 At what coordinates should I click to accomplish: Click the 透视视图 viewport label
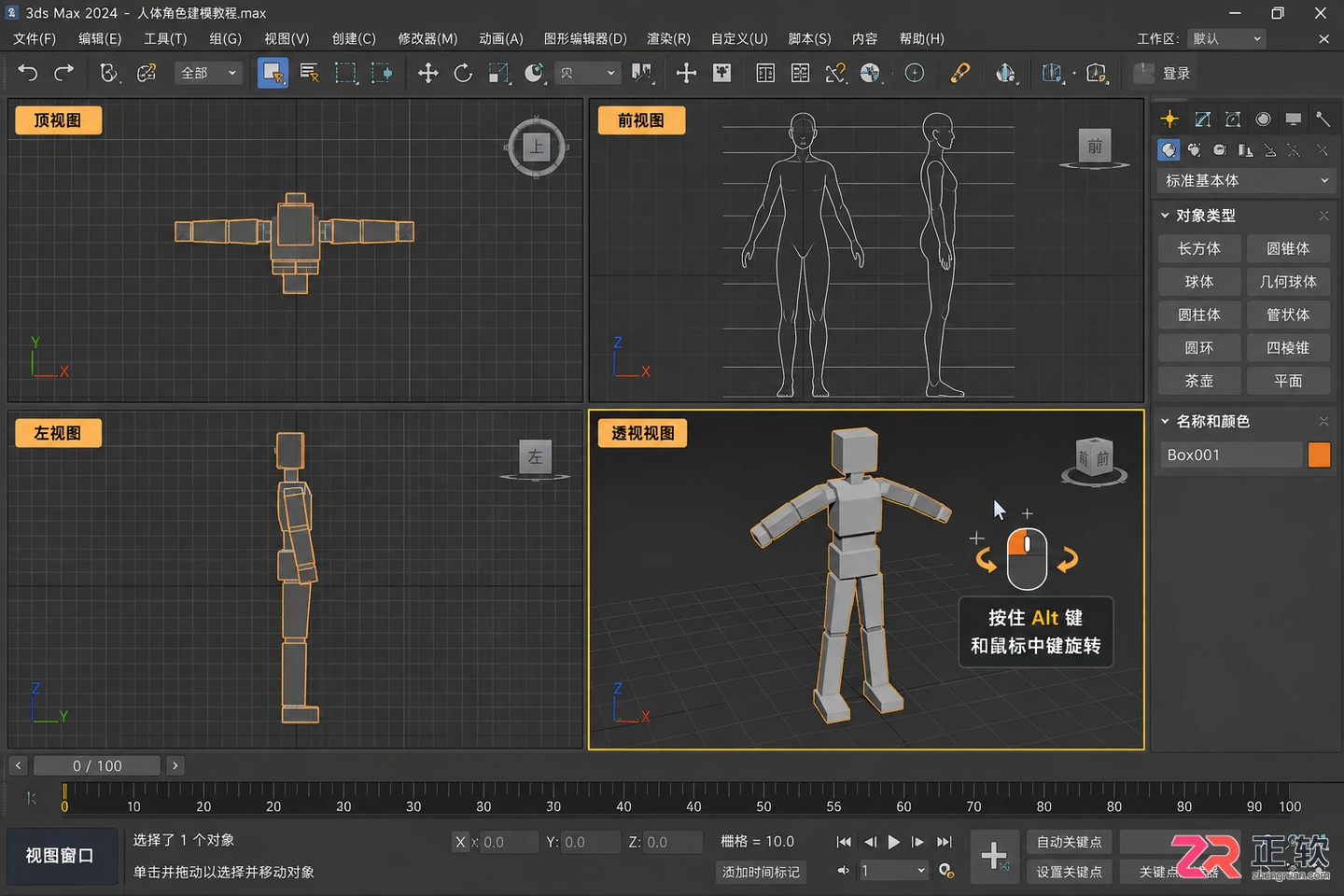[643, 433]
